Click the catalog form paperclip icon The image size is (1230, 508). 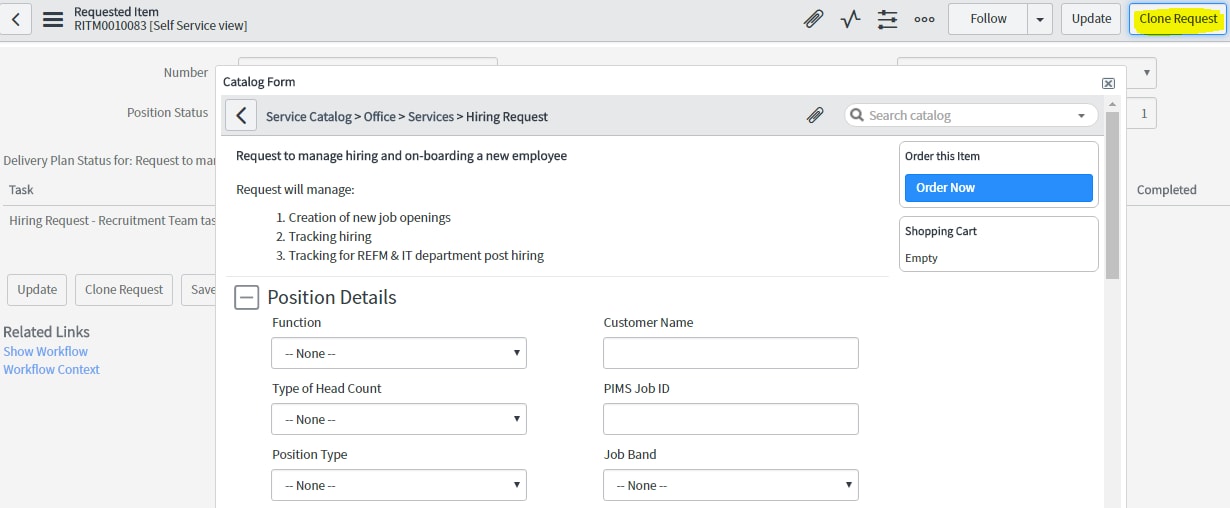point(815,116)
